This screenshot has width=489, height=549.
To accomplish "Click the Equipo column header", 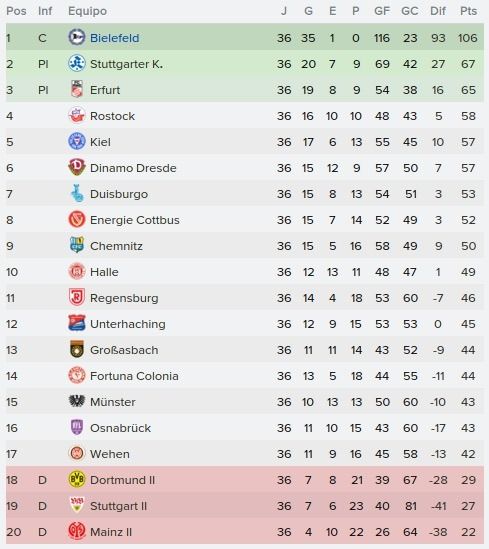I will (x=87, y=11).
